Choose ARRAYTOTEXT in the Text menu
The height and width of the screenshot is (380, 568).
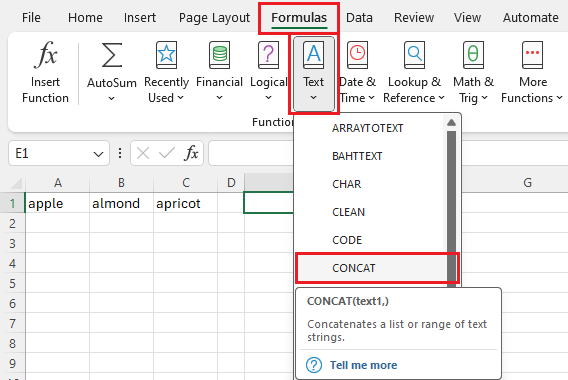pyautogui.click(x=367, y=128)
